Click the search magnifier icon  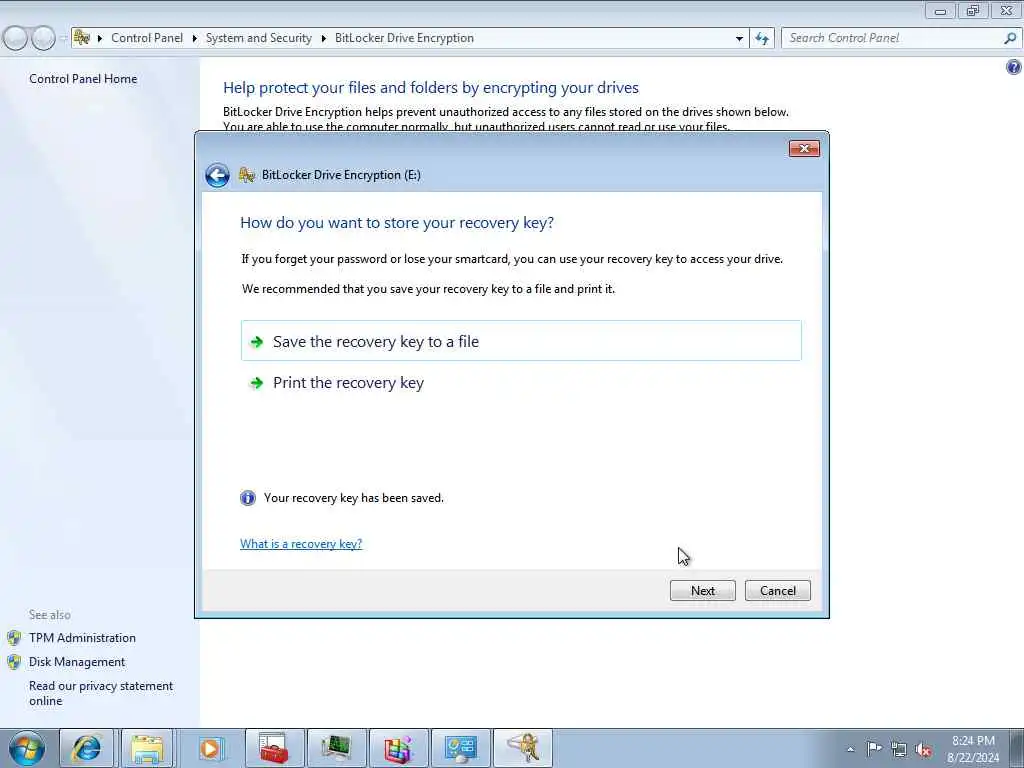coord(1010,38)
